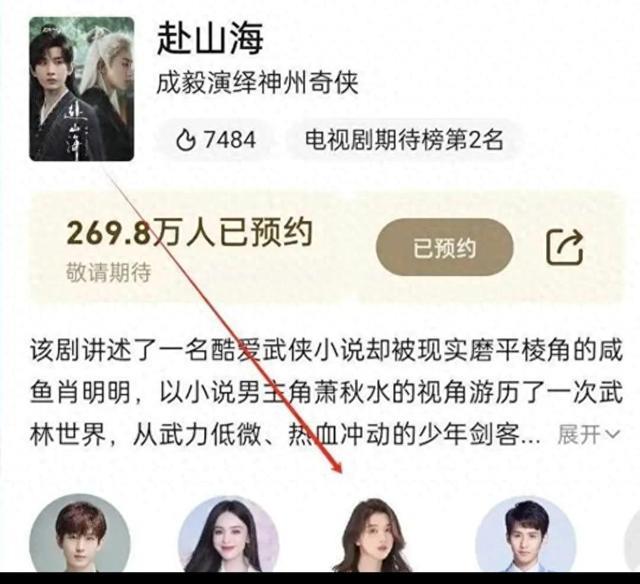Toggle the 已预约 reservation button

(444, 247)
